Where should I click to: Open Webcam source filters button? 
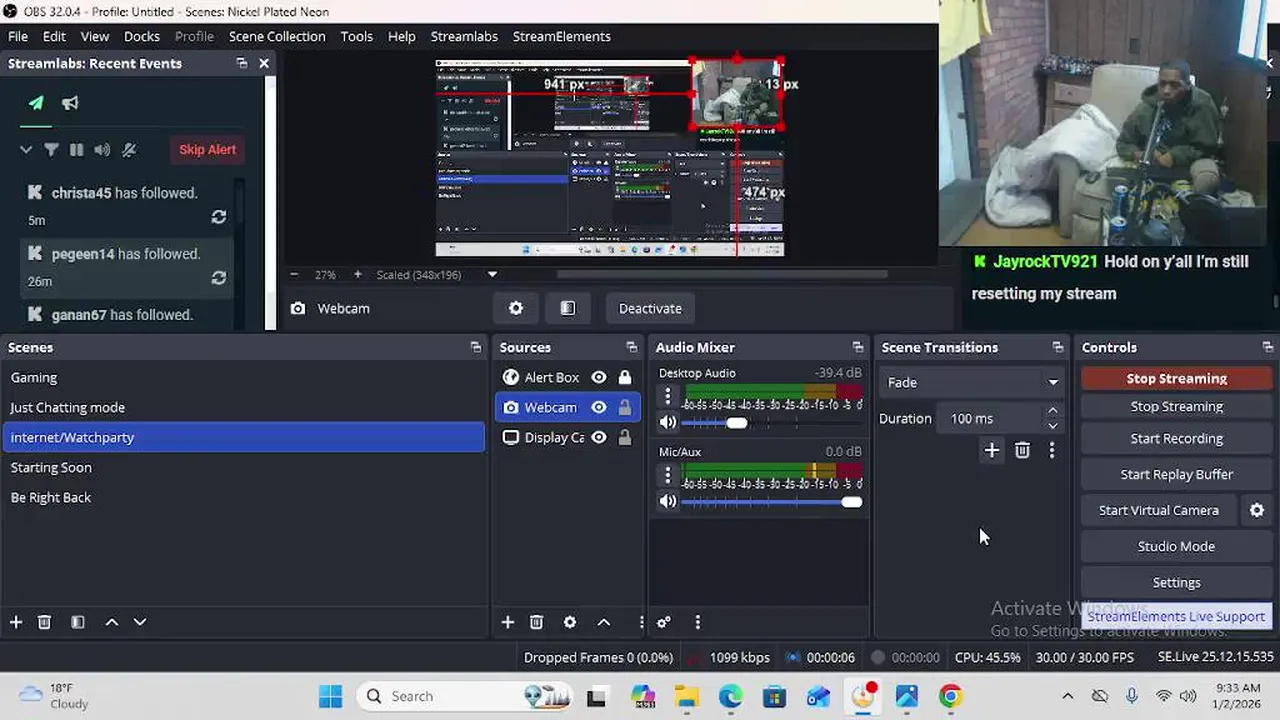pyautogui.click(x=568, y=308)
